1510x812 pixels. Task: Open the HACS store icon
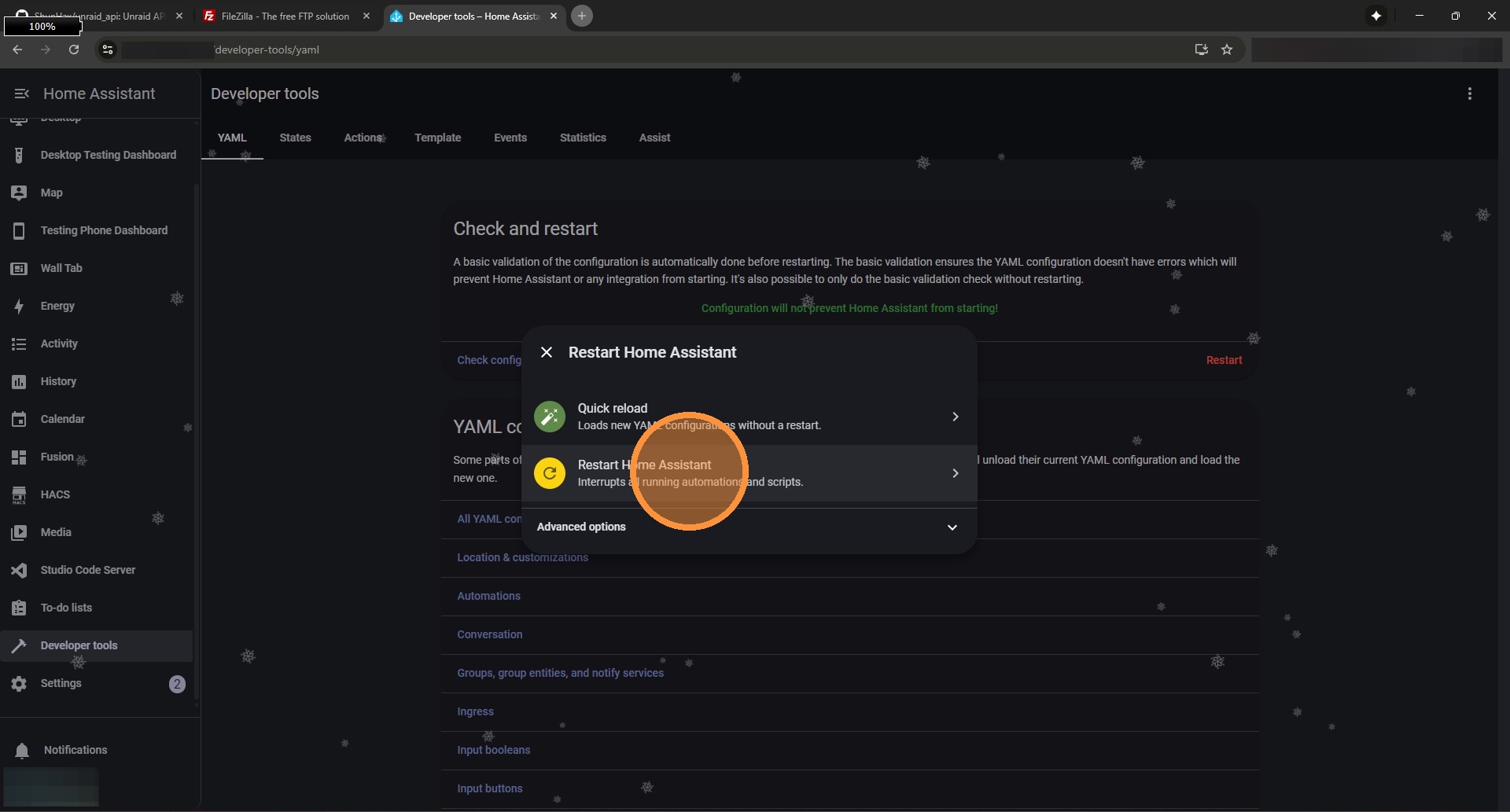click(x=19, y=494)
